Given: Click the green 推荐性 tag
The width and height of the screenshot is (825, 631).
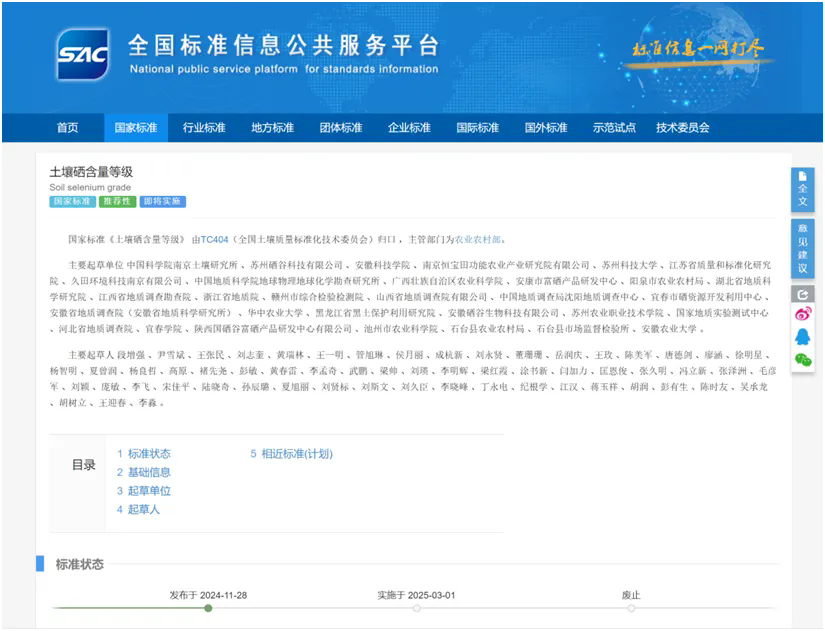Looking at the screenshot, I should pos(118,202).
